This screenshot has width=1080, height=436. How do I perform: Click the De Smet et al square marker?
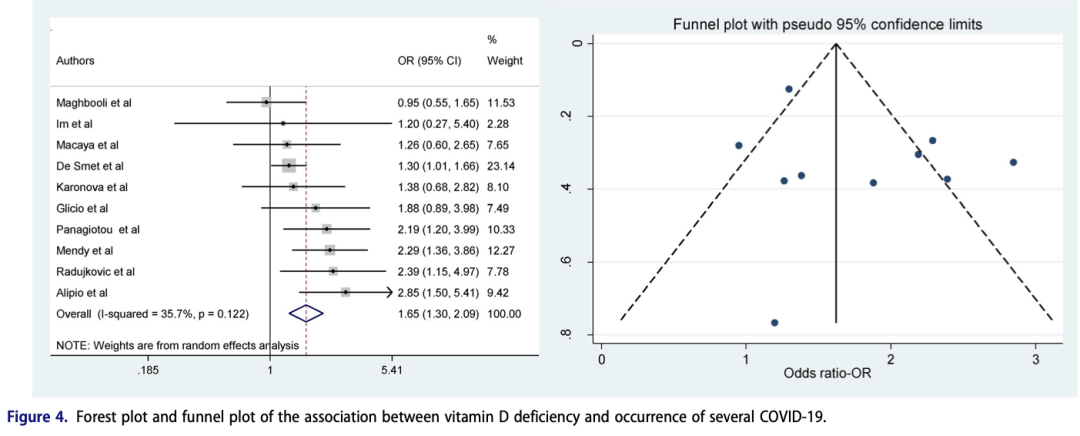click(x=289, y=165)
